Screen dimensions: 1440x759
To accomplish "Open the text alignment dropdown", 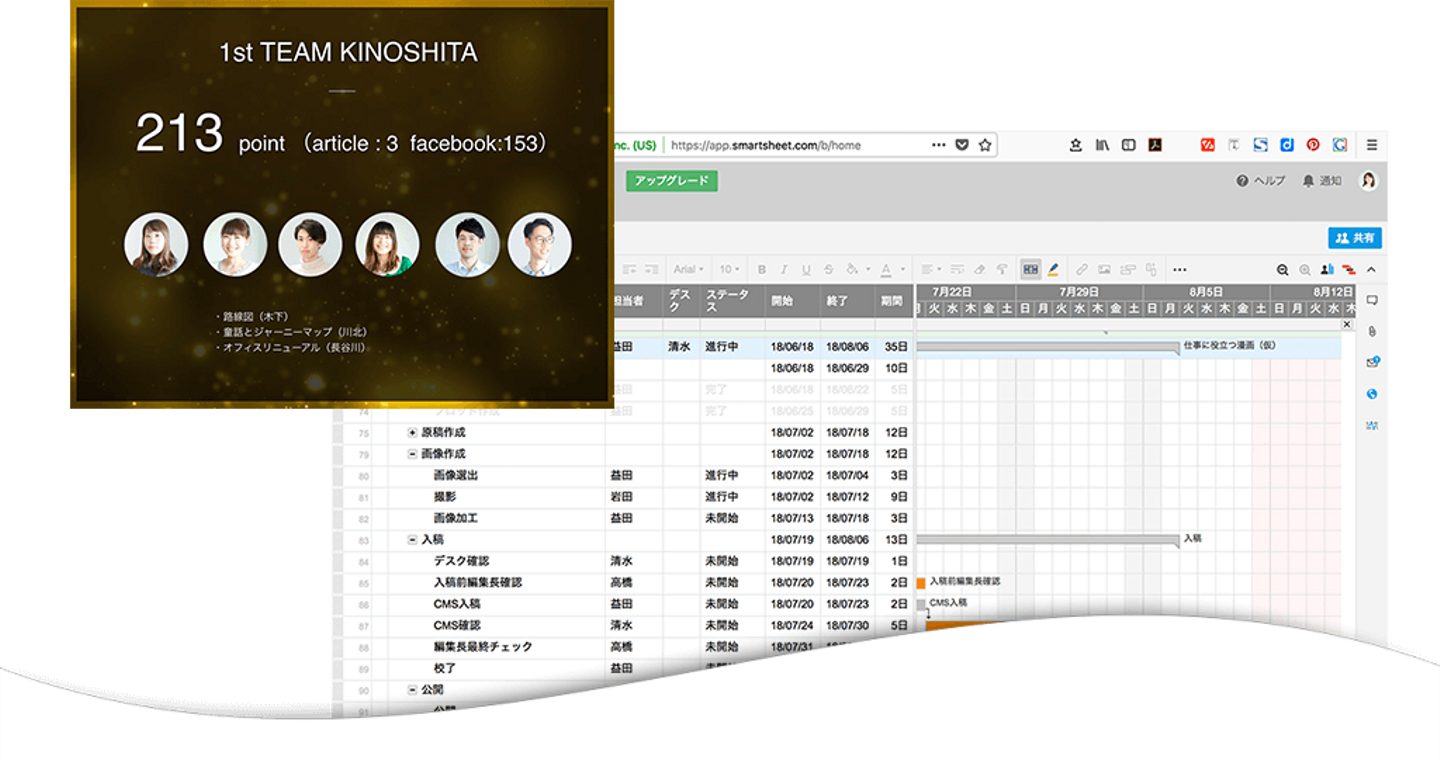I will tap(931, 269).
